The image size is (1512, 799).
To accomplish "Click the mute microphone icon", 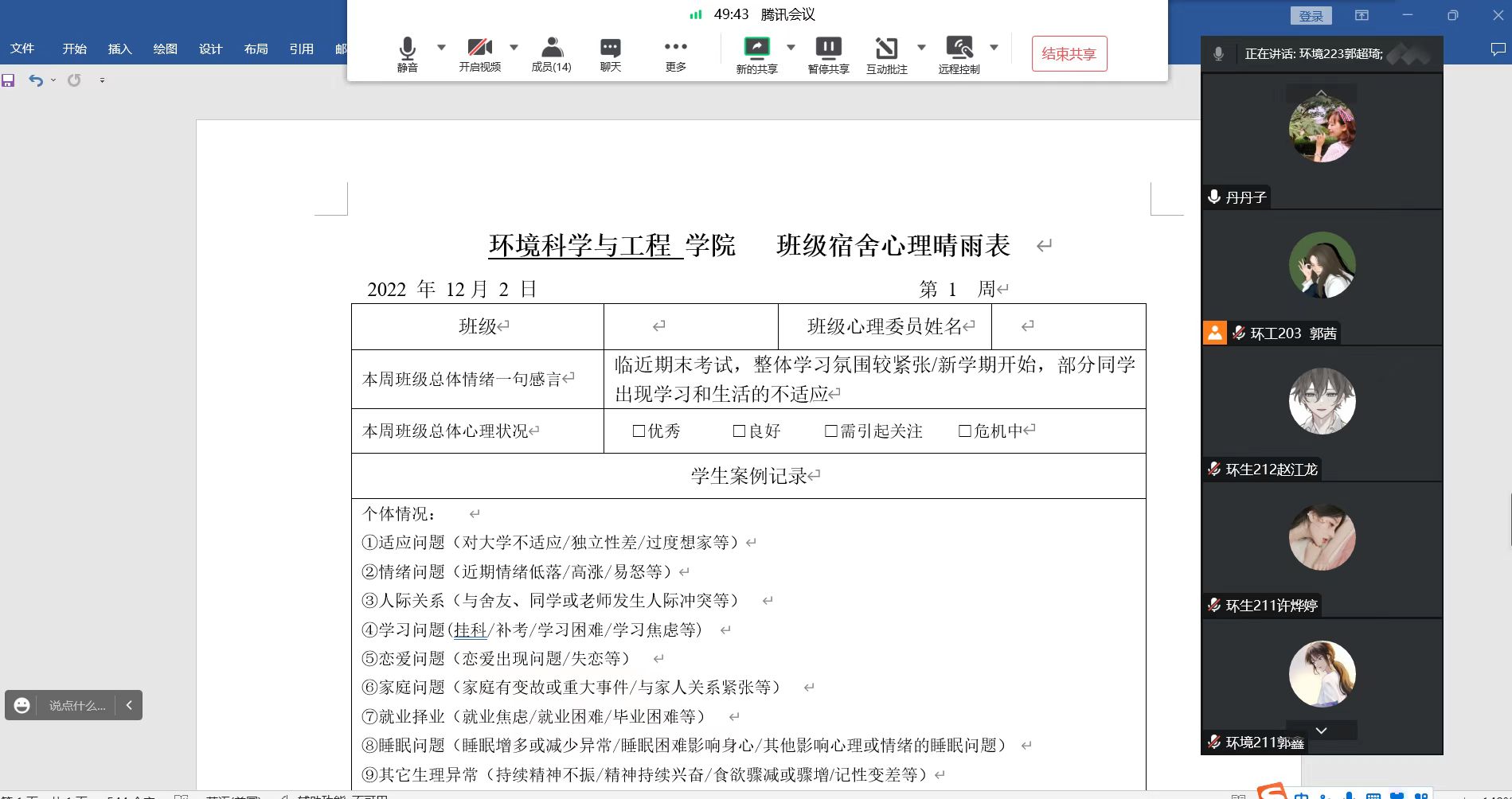I will tap(407, 49).
